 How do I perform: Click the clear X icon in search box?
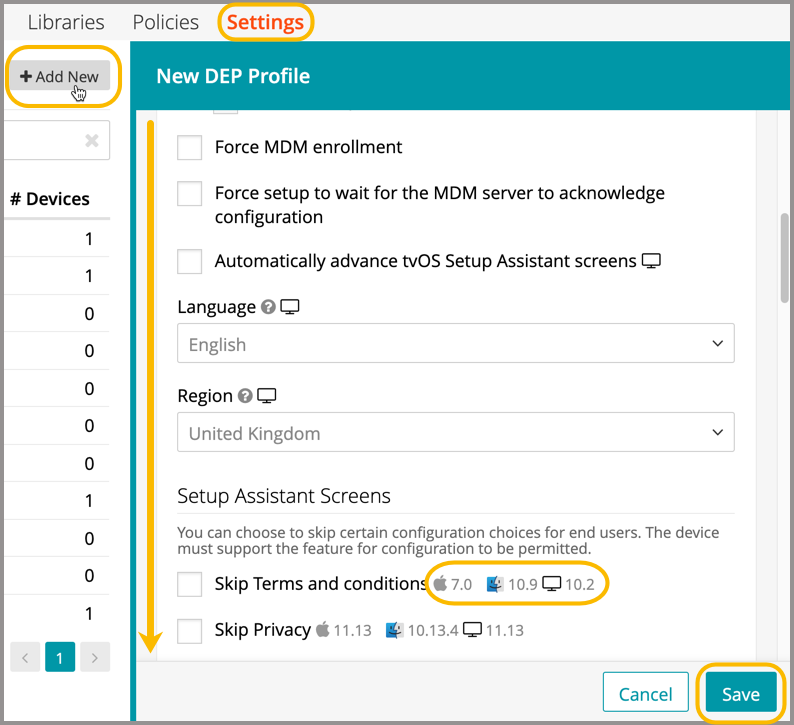[x=92, y=141]
